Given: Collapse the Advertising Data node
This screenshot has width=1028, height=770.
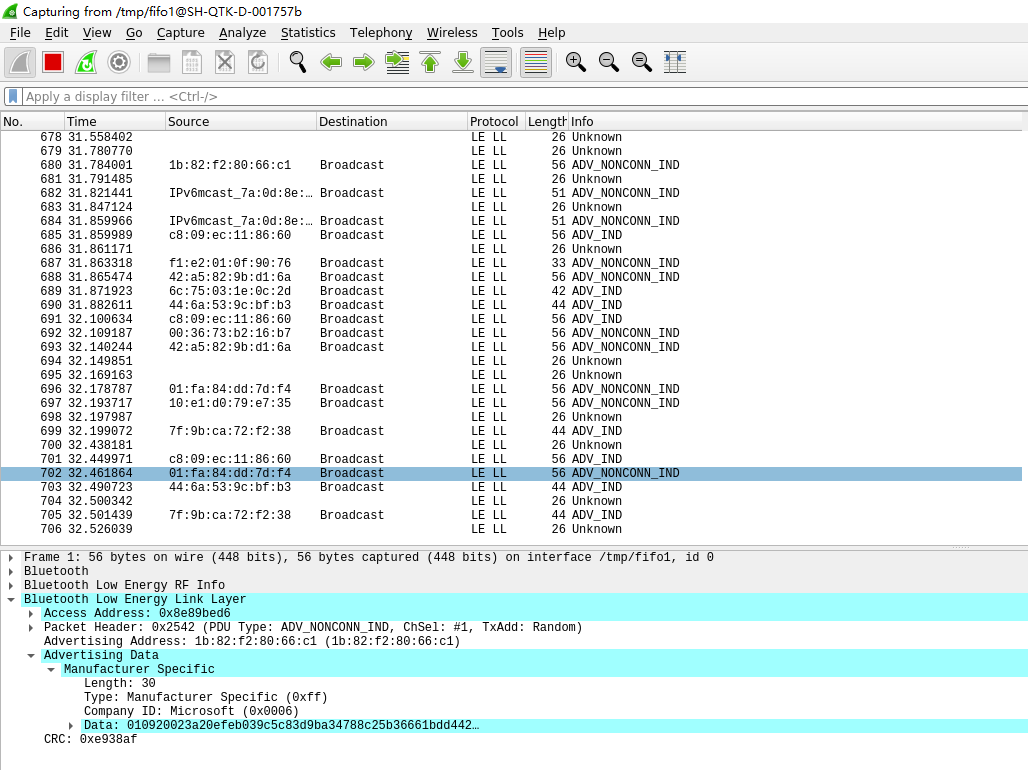Looking at the screenshot, I should point(31,655).
